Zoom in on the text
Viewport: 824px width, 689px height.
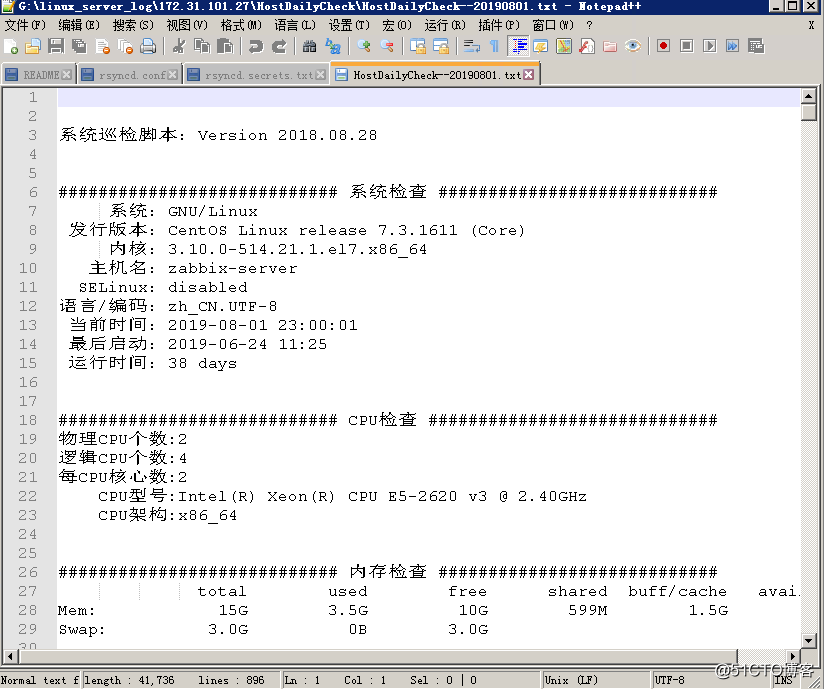(363, 46)
